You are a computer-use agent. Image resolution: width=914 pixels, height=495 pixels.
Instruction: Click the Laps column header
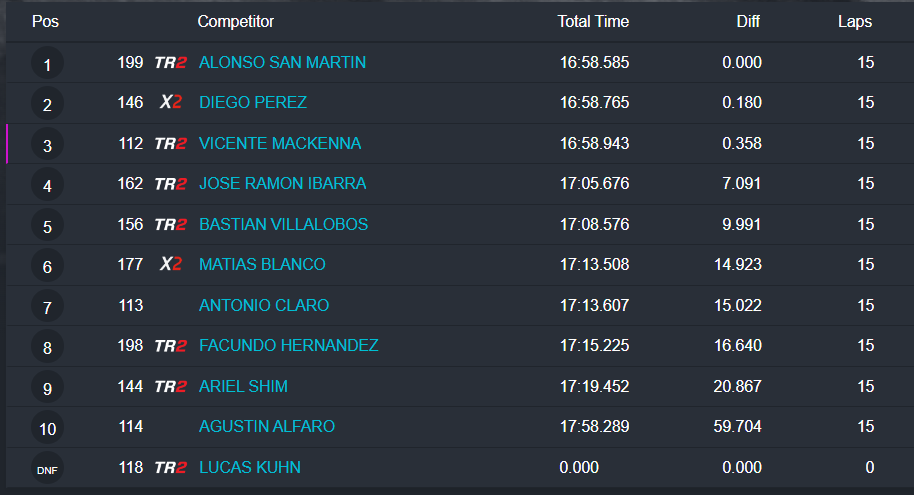pyautogui.click(x=855, y=22)
